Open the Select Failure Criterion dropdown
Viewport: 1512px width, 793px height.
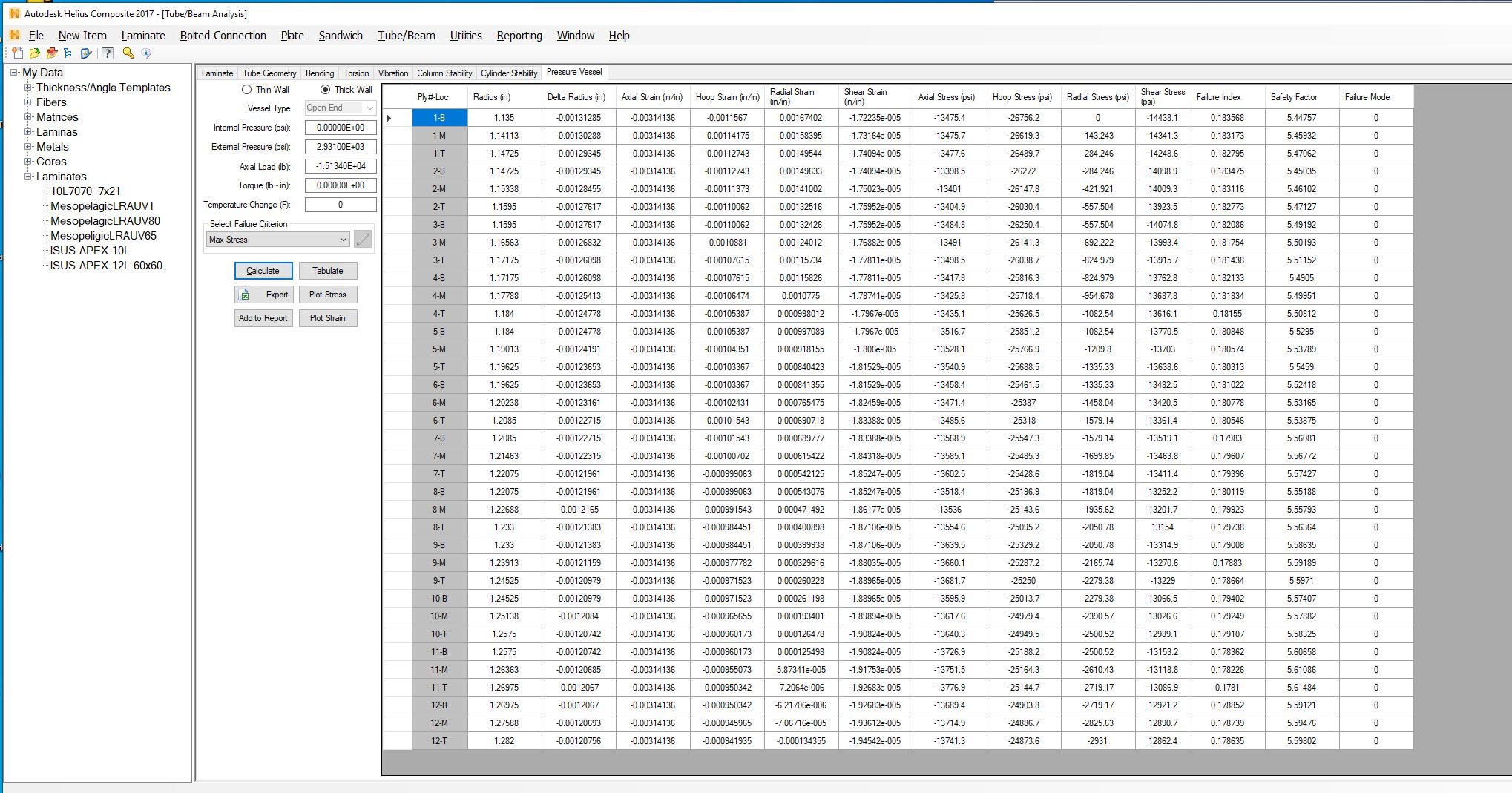point(277,240)
